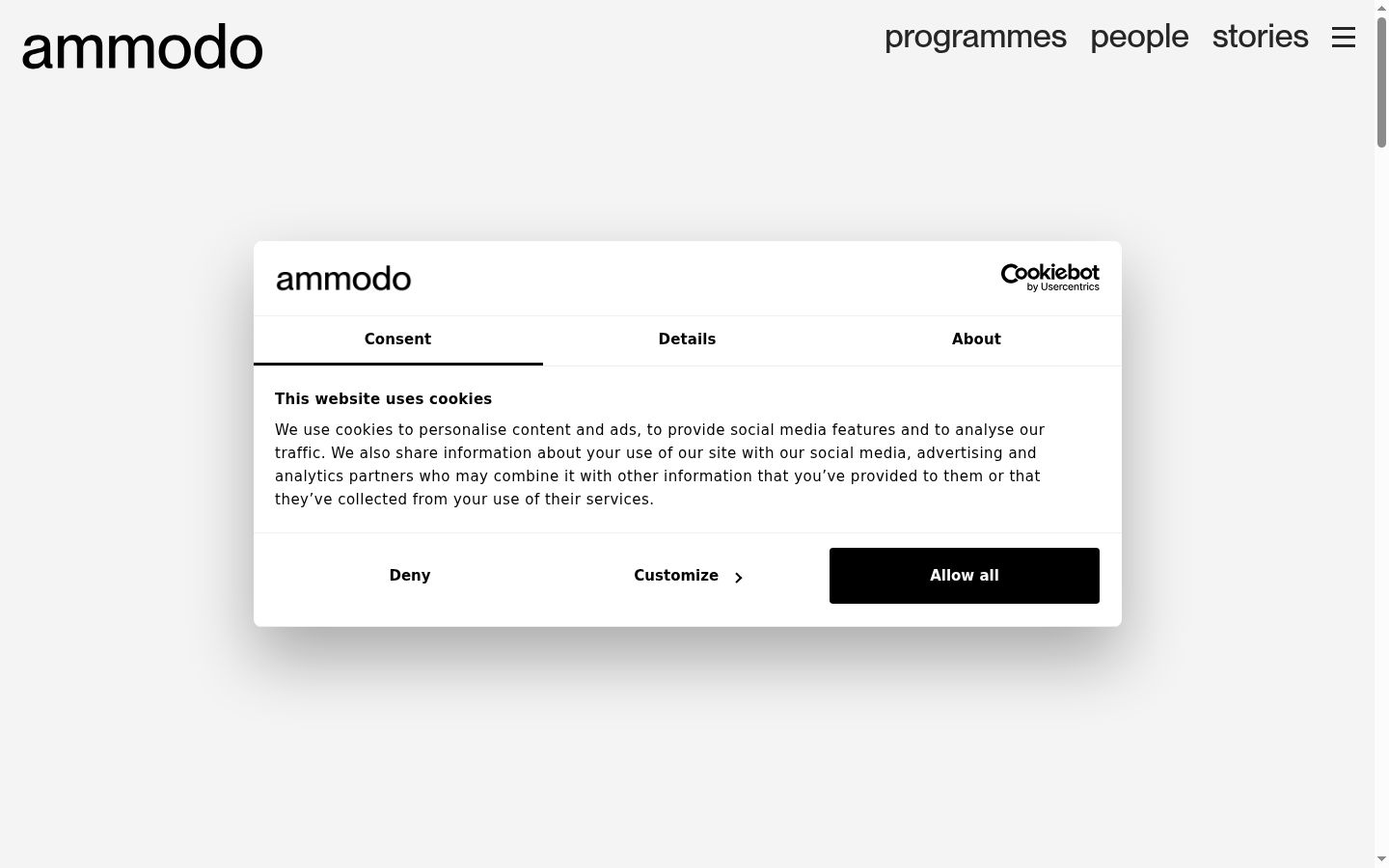This screenshot has height=868, width=1389.
Task: Deny all cookies
Action: pyautogui.click(x=410, y=576)
